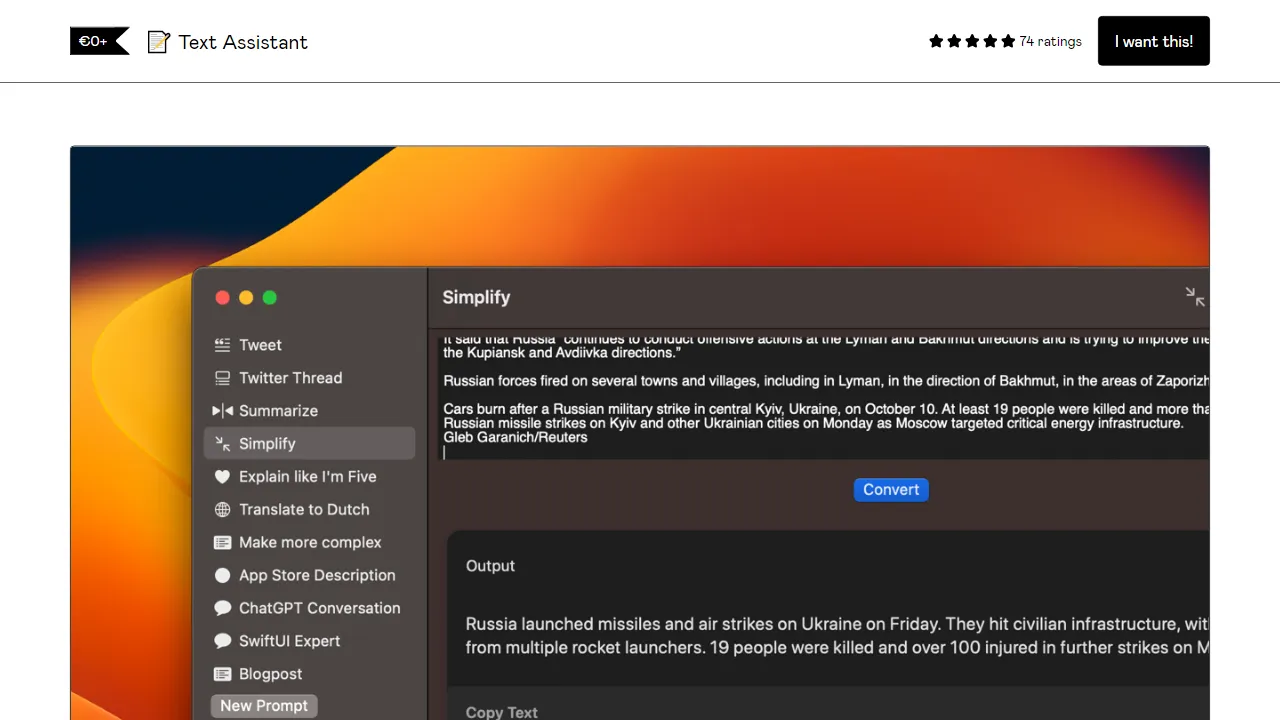
Task: Click the collapse arrows icon in Simplify header
Action: (1195, 297)
